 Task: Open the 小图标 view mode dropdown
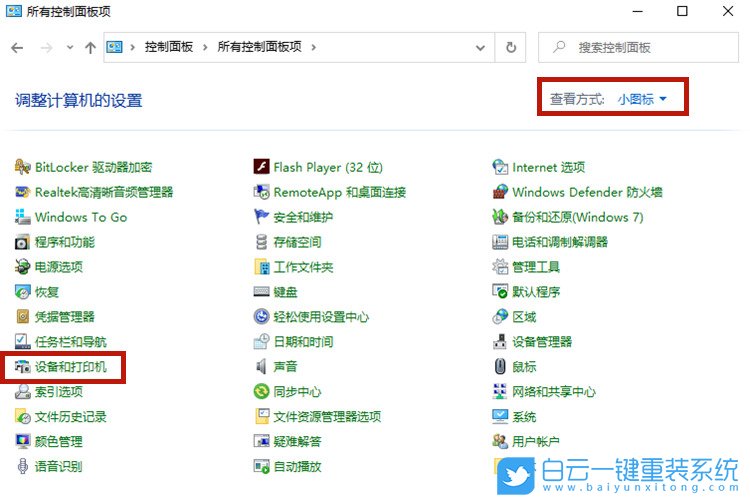642,99
